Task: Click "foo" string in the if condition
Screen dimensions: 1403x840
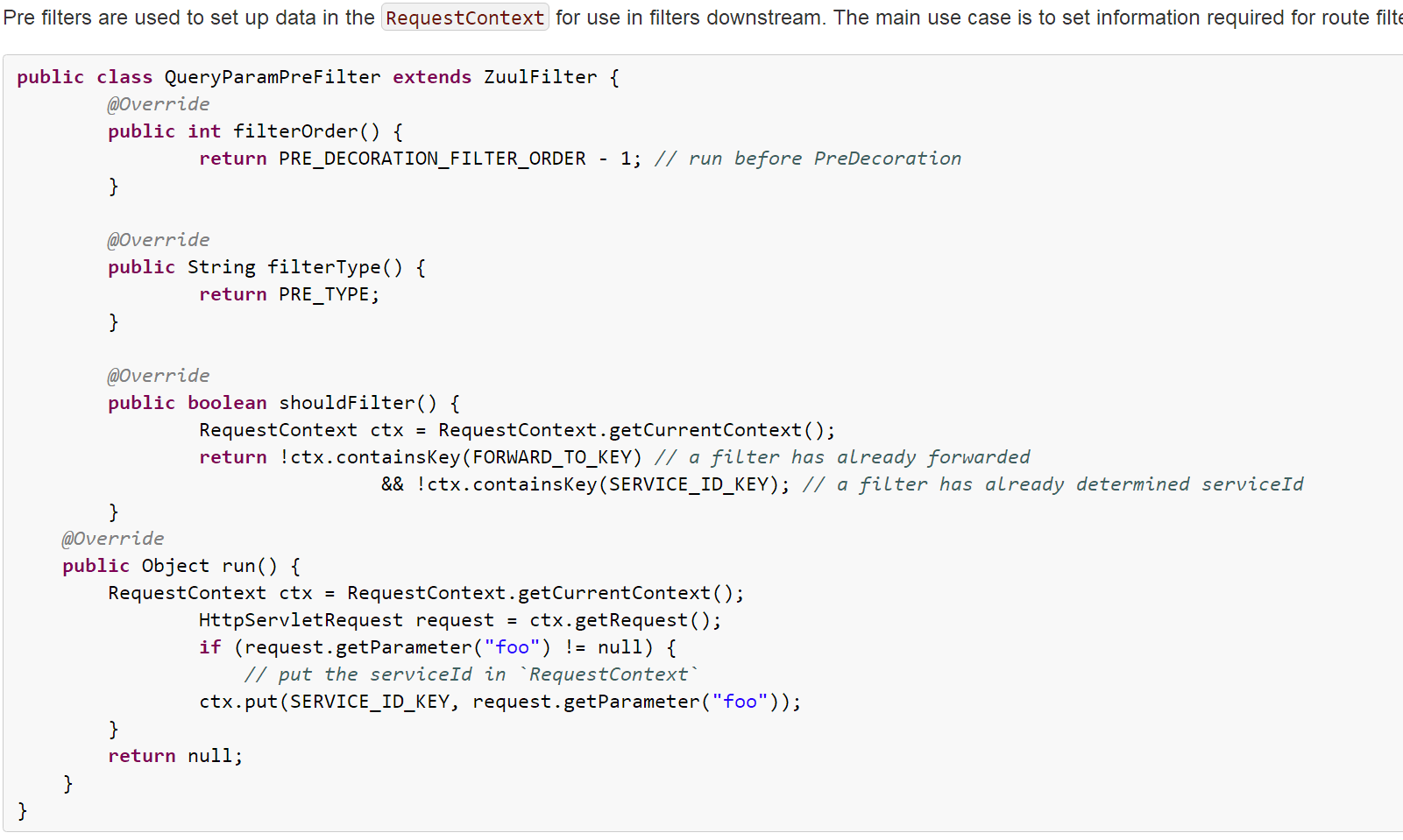Action: pos(513,647)
